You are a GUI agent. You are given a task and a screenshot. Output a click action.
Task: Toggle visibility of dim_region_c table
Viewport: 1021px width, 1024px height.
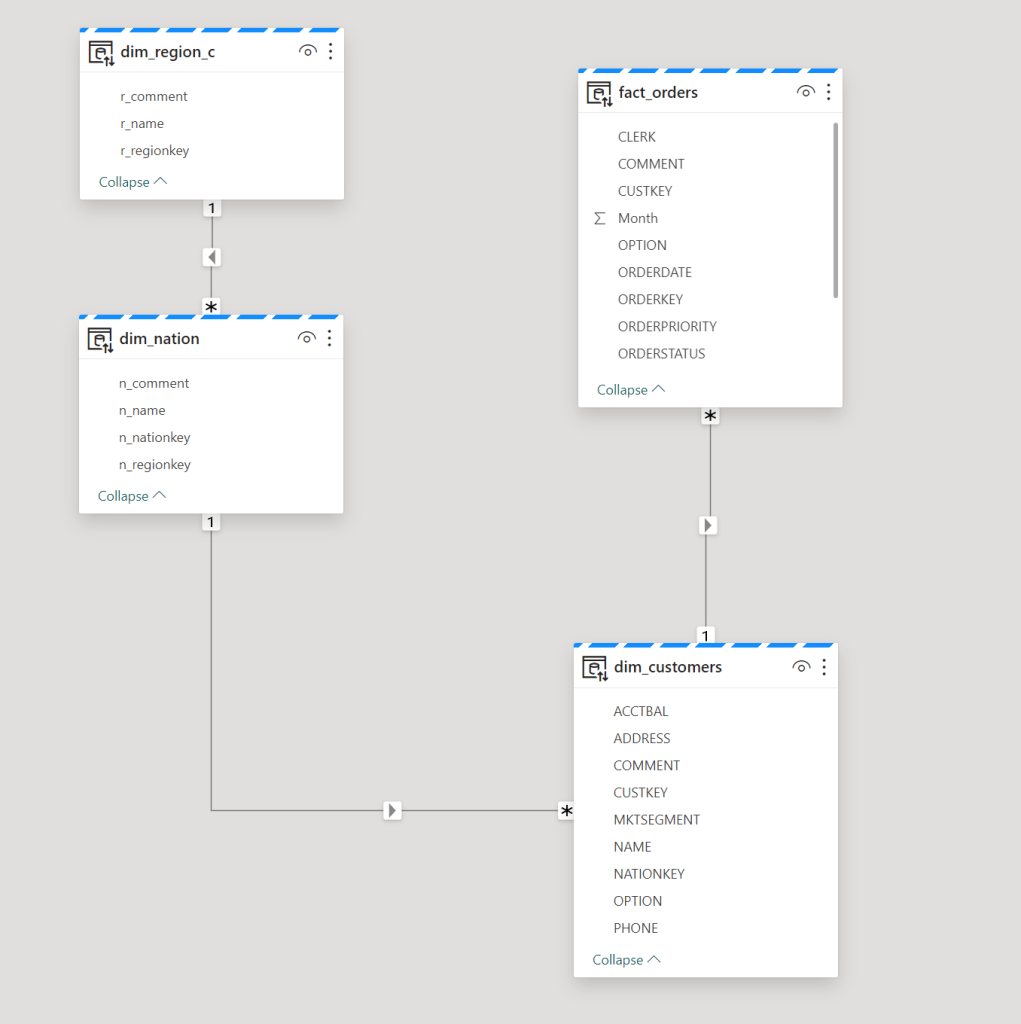click(308, 51)
